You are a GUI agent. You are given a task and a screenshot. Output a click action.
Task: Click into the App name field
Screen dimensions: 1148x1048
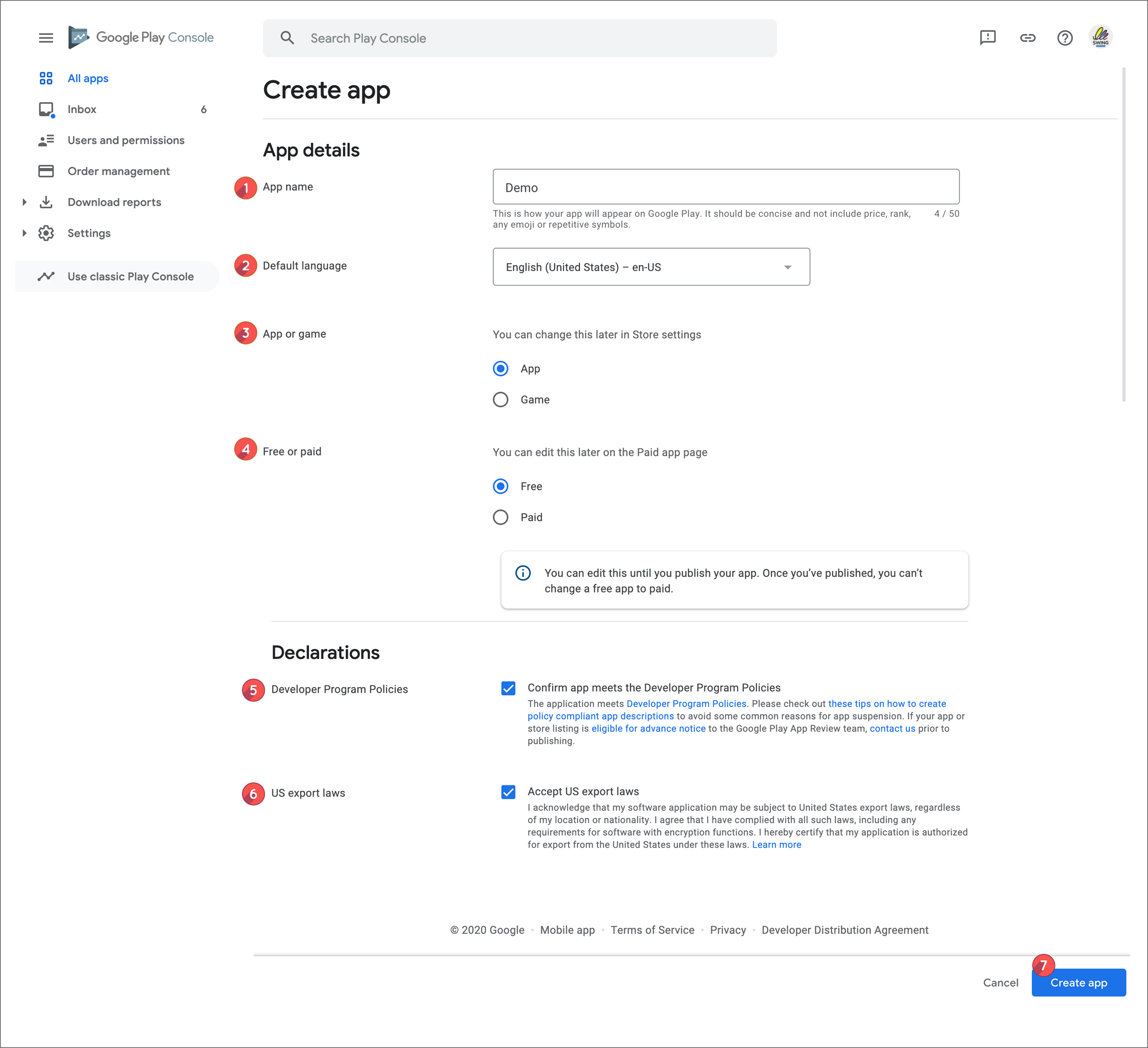(x=725, y=187)
